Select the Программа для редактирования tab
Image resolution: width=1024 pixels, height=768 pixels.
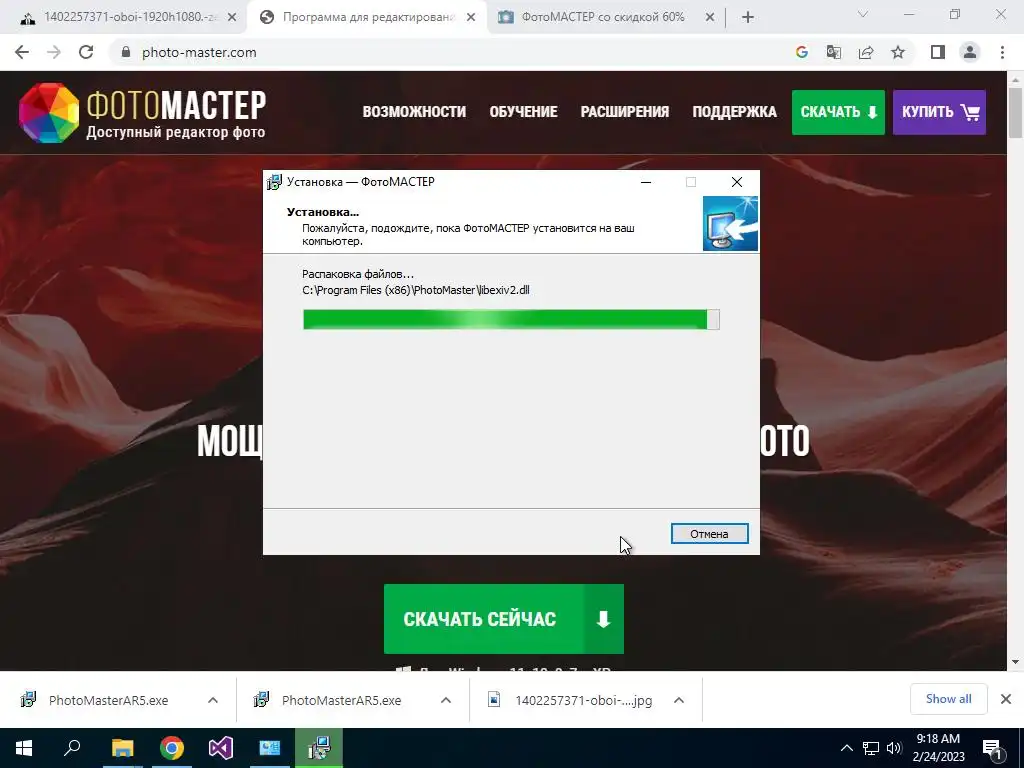pos(368,17)
